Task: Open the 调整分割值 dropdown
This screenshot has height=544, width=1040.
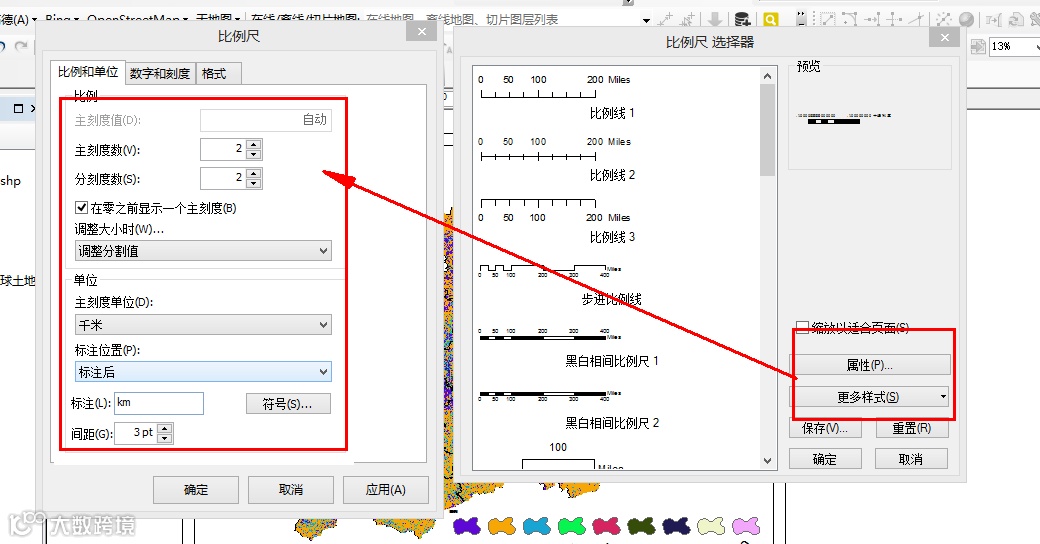Action: 203,251
